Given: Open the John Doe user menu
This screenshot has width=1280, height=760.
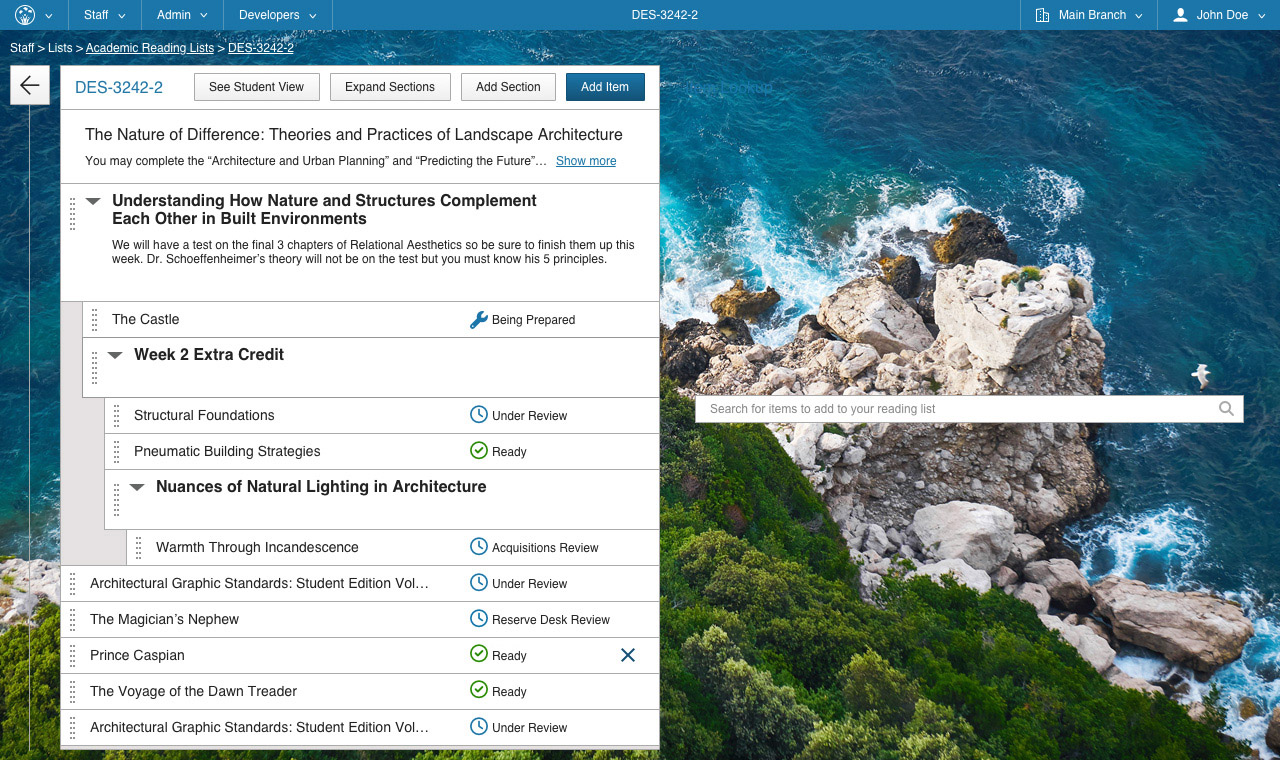Looking at the screenshot, I should [x=1220, y=15].
